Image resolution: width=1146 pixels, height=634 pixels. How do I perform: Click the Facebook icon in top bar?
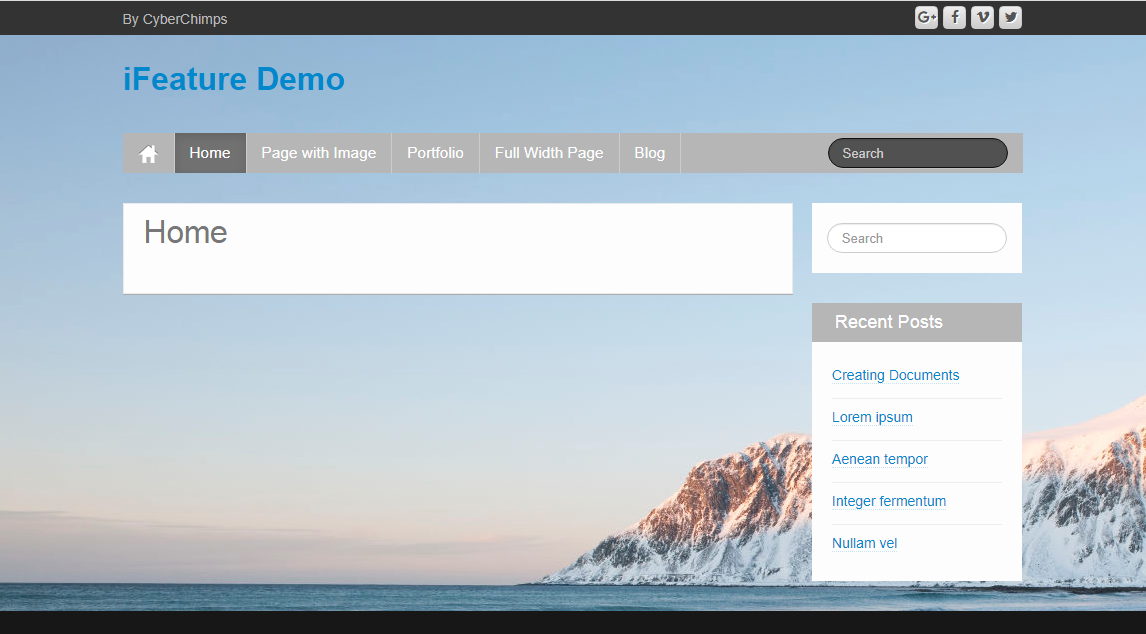click(x=954, y=18)
